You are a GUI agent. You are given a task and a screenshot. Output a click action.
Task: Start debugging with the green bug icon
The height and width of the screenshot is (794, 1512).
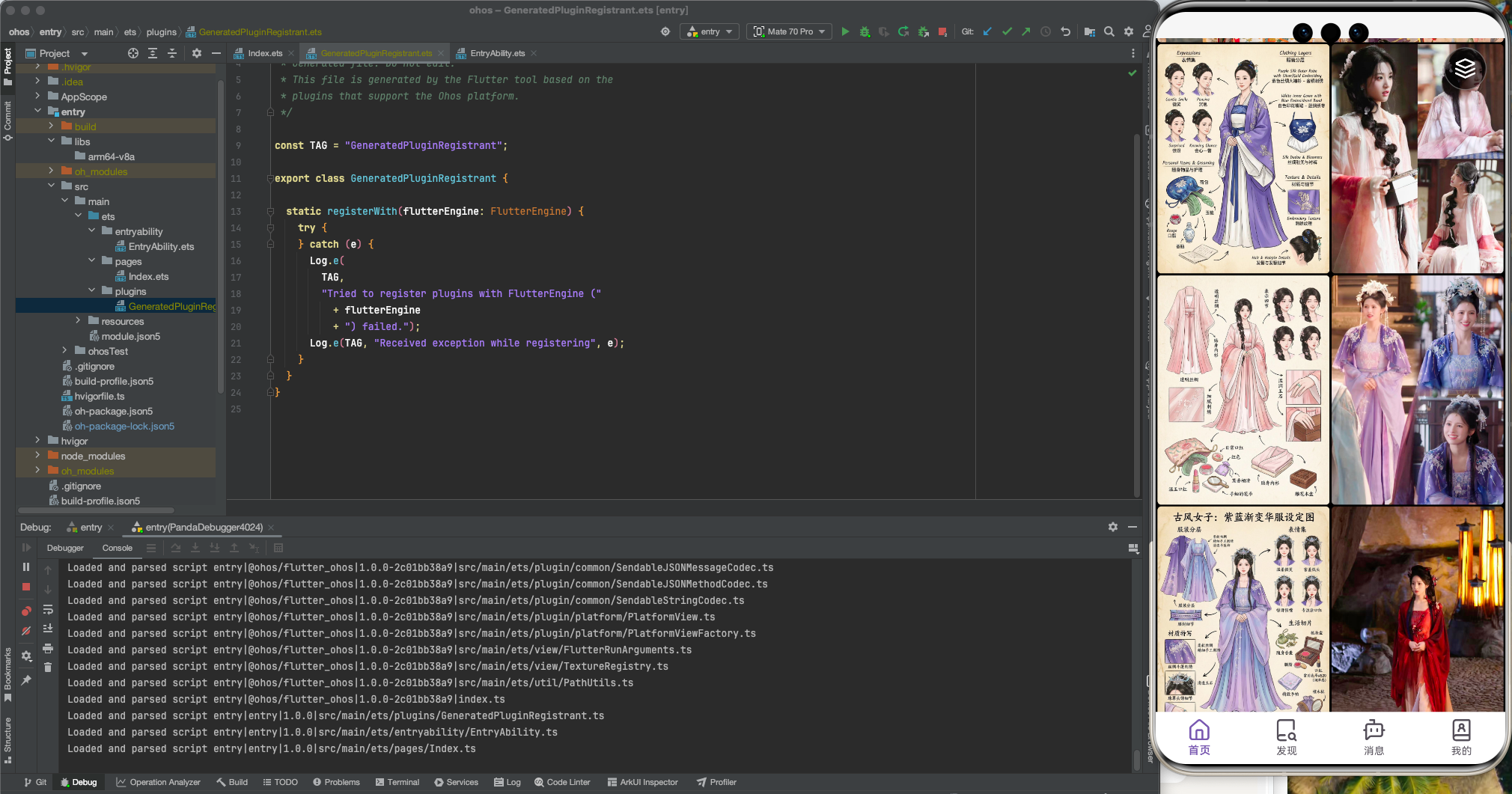tap(865, 31)
